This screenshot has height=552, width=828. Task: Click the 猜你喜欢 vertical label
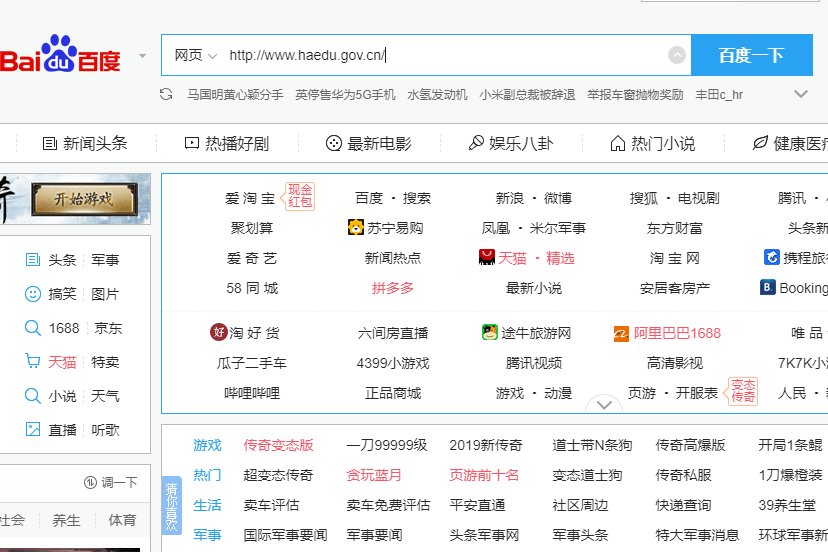click(172, 506)
